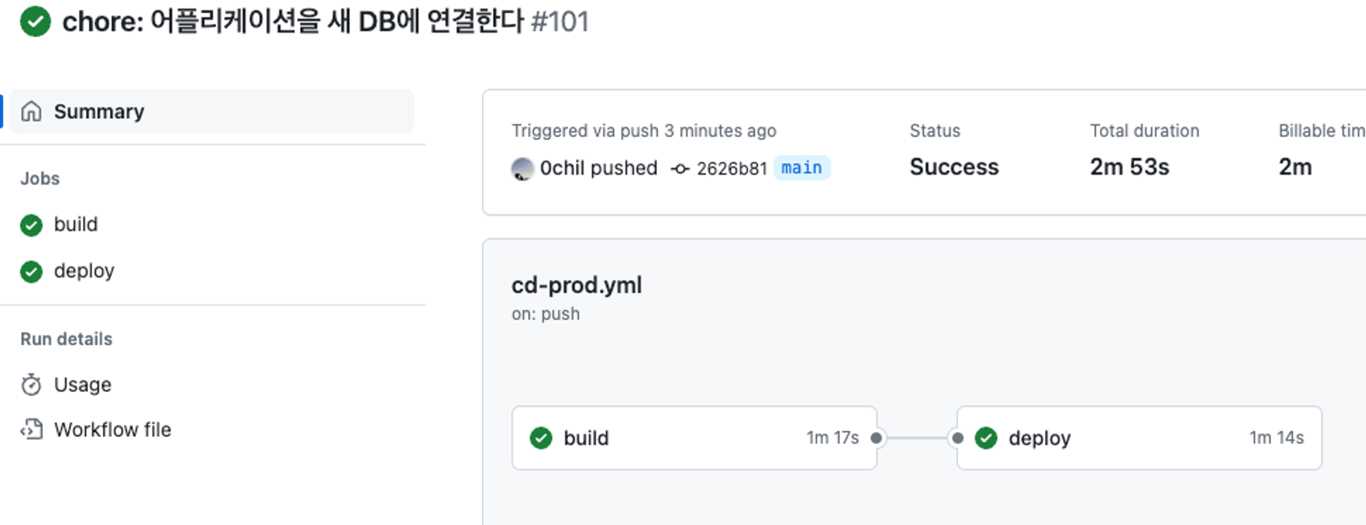Image resolution: width=1366 pixels, height=525 pixels.
Task: Click the green check icon beside deploy in sidebar
Action: coord(31,271)
